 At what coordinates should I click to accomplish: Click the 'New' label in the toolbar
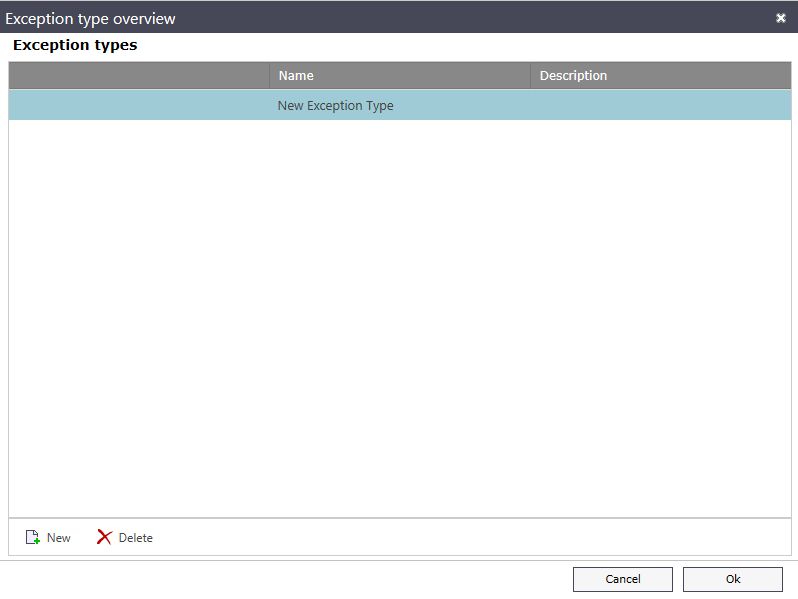(59, 537)
